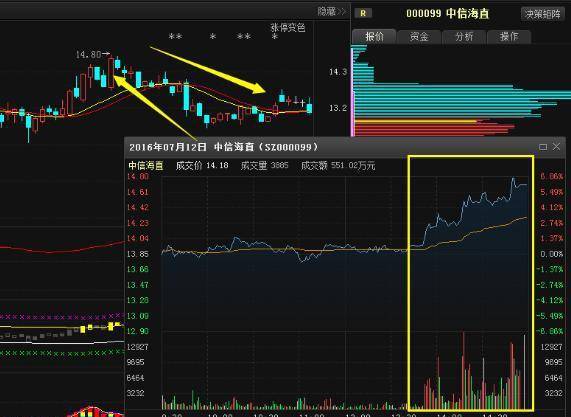Click the 13.47 price axis label
Screen dimensions: 571x417
[138, 285]
